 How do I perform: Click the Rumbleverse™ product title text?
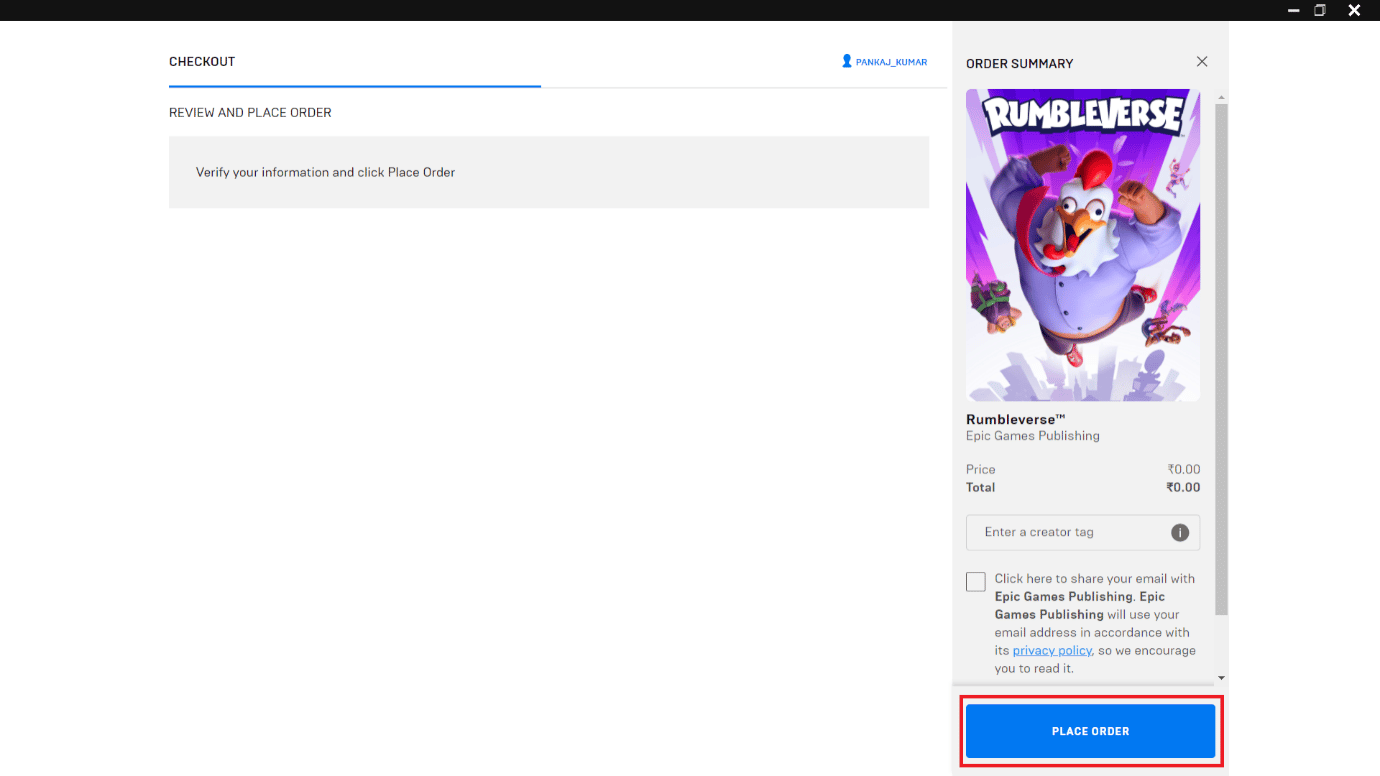(x=1016, y=420)
